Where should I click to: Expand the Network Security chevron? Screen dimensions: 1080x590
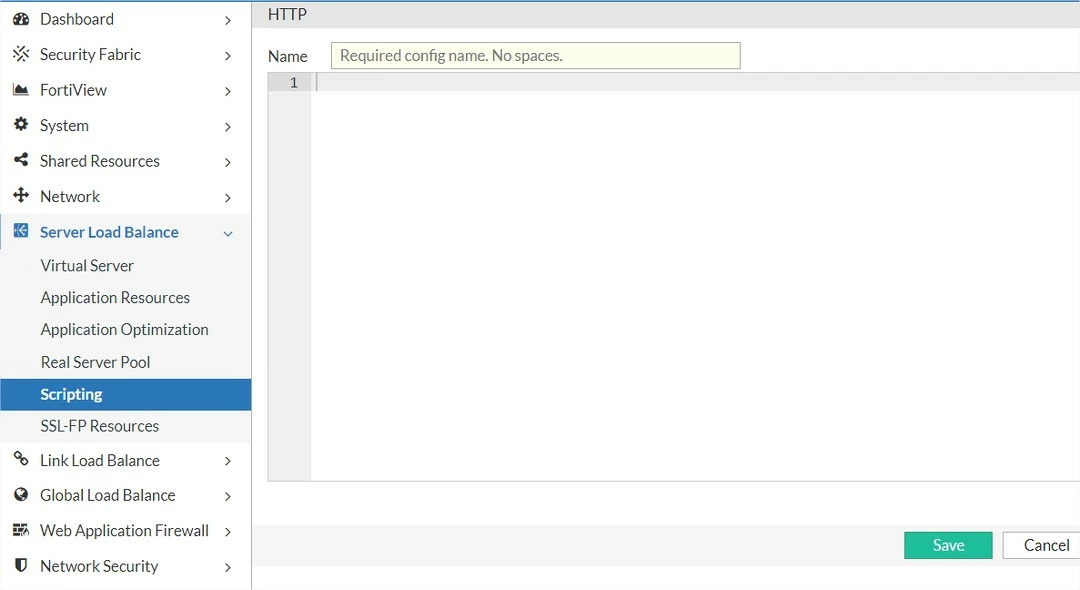(228, 567)
